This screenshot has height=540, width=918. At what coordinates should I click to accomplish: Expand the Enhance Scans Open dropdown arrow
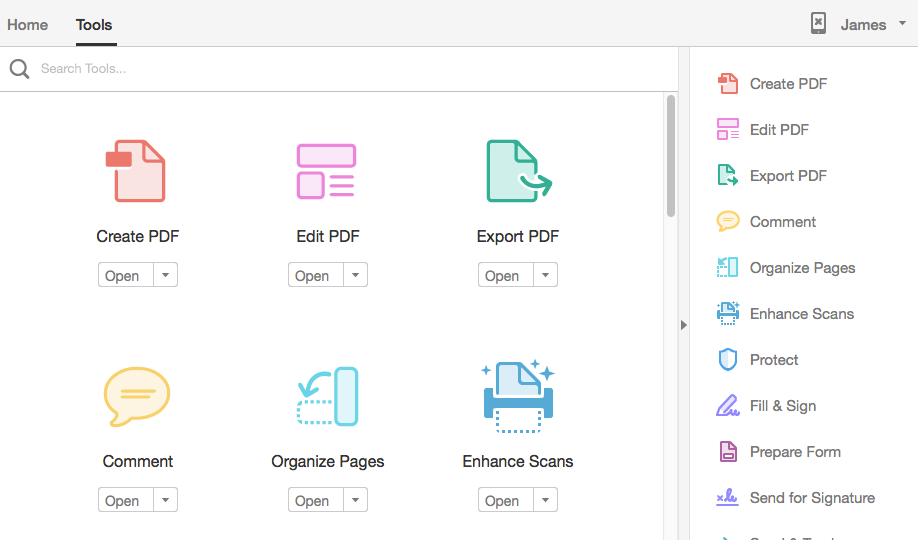click(x=546, y=500)
